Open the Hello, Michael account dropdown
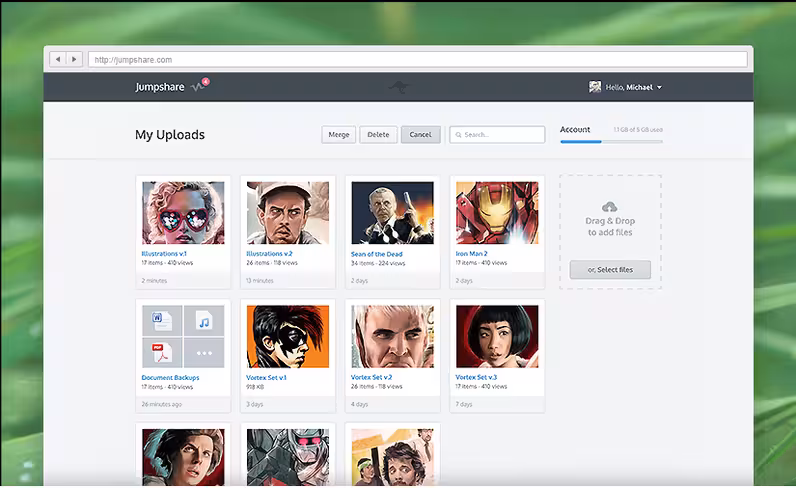 [x=634, y=87]
